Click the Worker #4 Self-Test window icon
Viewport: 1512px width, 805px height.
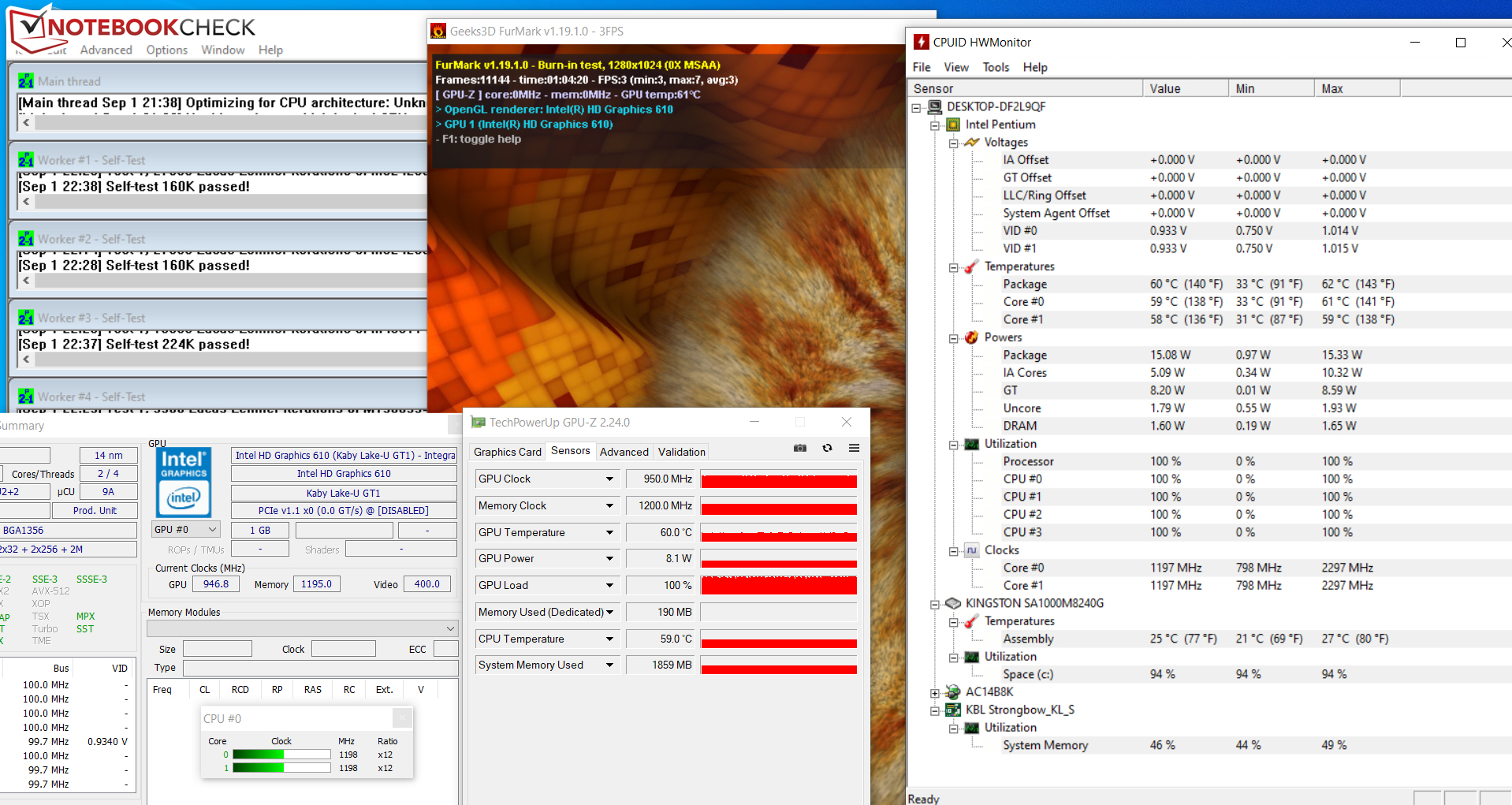pos(26,396)
